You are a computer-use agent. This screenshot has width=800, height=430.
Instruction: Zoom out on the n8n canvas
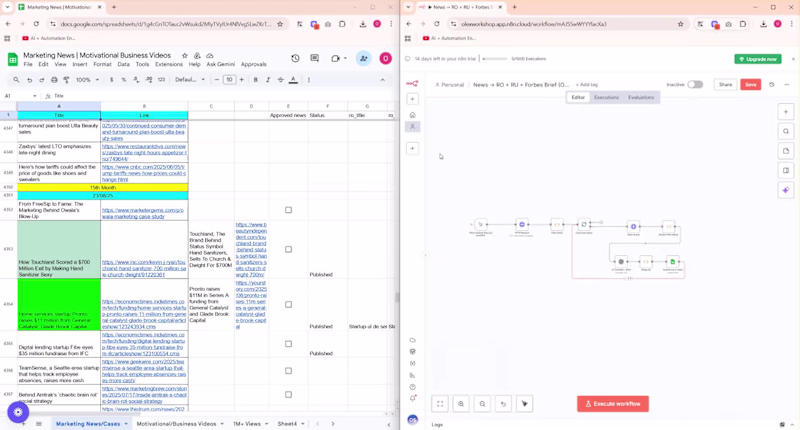point(482,404)
